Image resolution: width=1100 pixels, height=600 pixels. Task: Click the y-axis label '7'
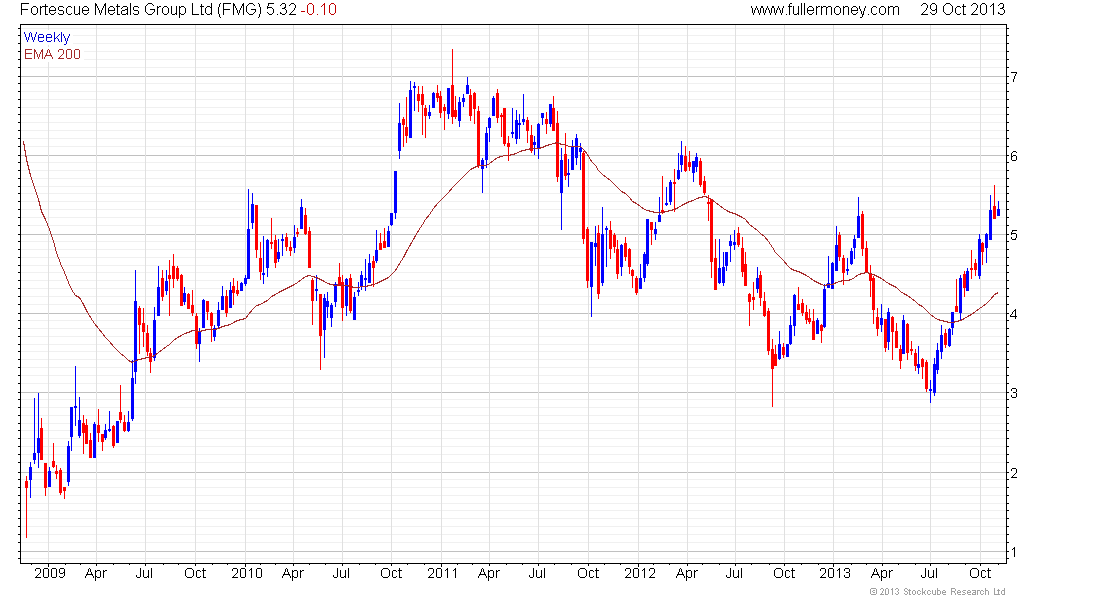pyautogui.click(x=1014, y=77)
